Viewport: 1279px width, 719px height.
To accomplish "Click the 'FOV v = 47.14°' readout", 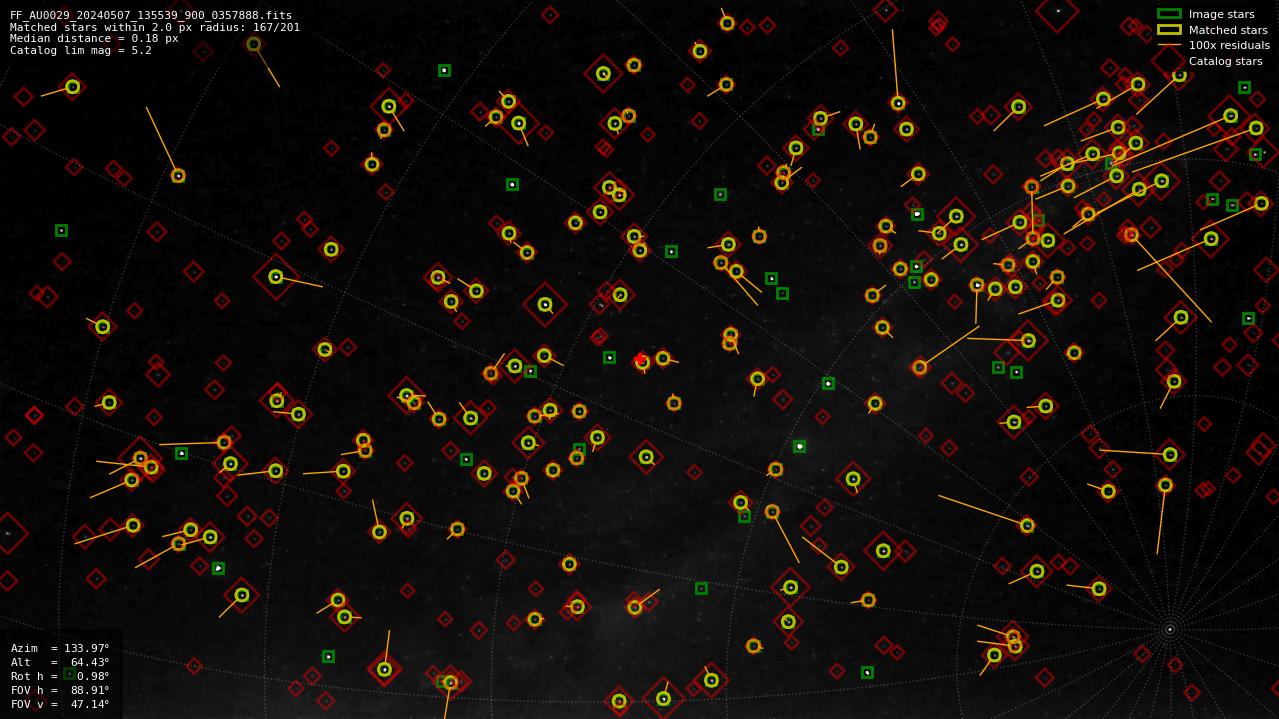I will [60, 704].
